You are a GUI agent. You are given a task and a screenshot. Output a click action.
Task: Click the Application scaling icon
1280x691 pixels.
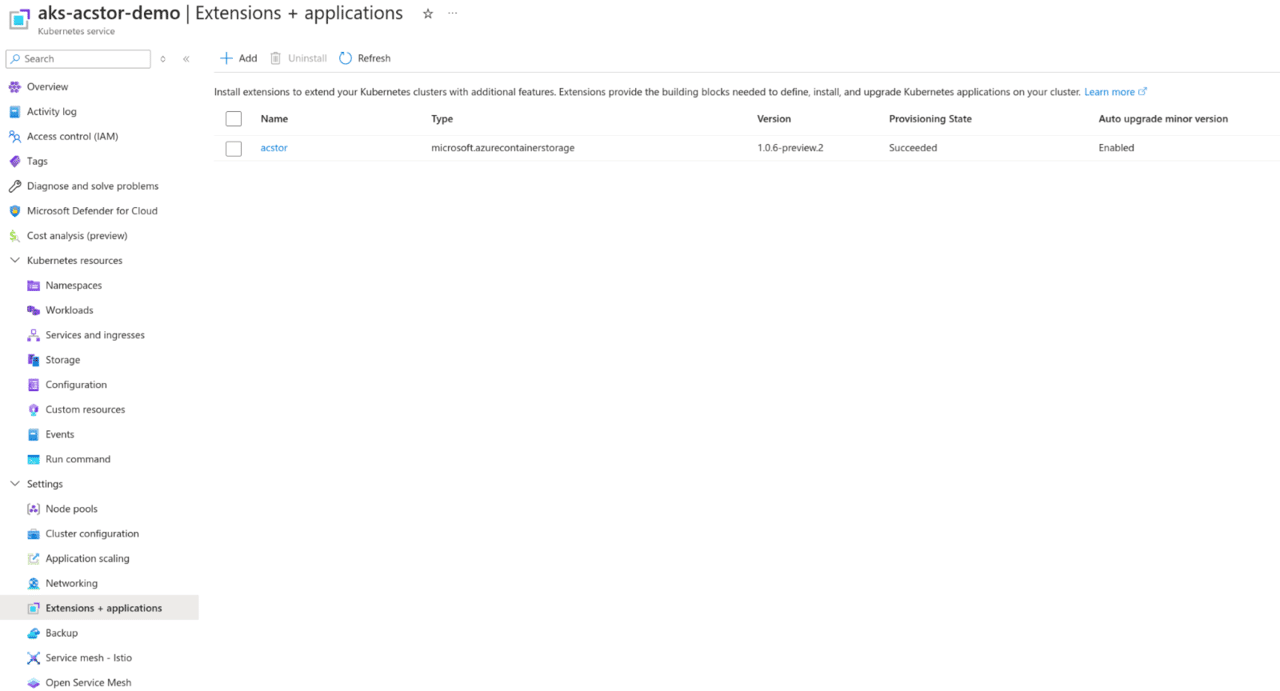pyautogui.click(x=33, y=559)
